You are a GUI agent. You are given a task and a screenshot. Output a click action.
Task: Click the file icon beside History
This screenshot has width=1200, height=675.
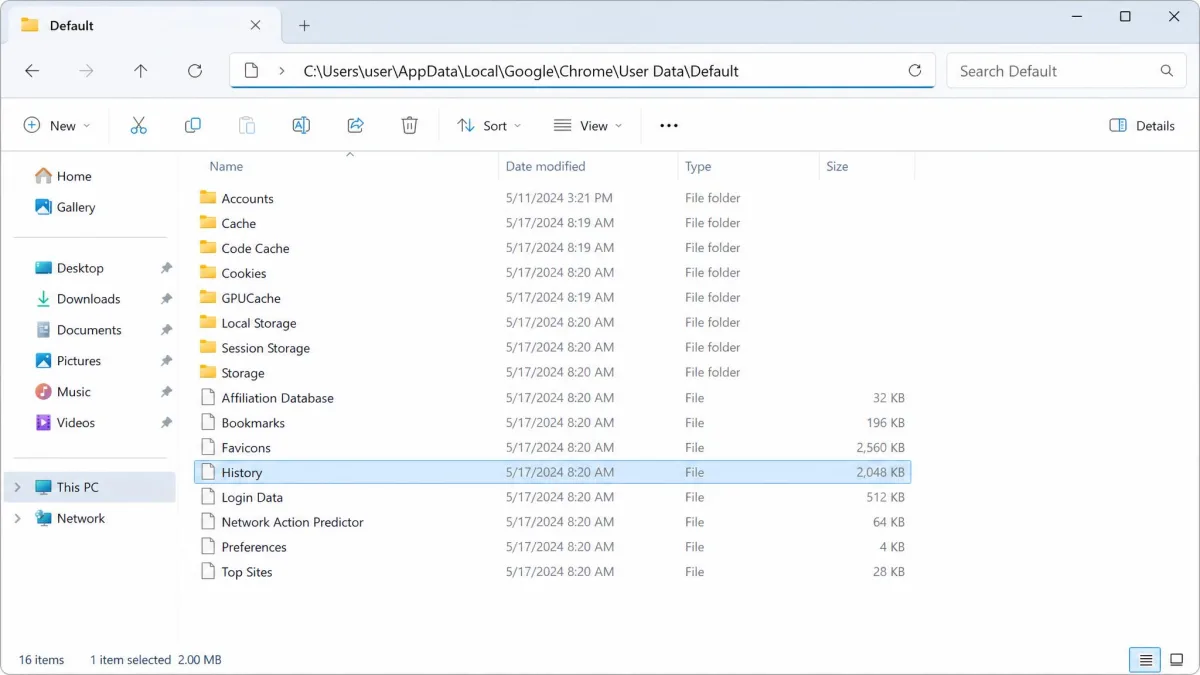[x=208, y=472]
